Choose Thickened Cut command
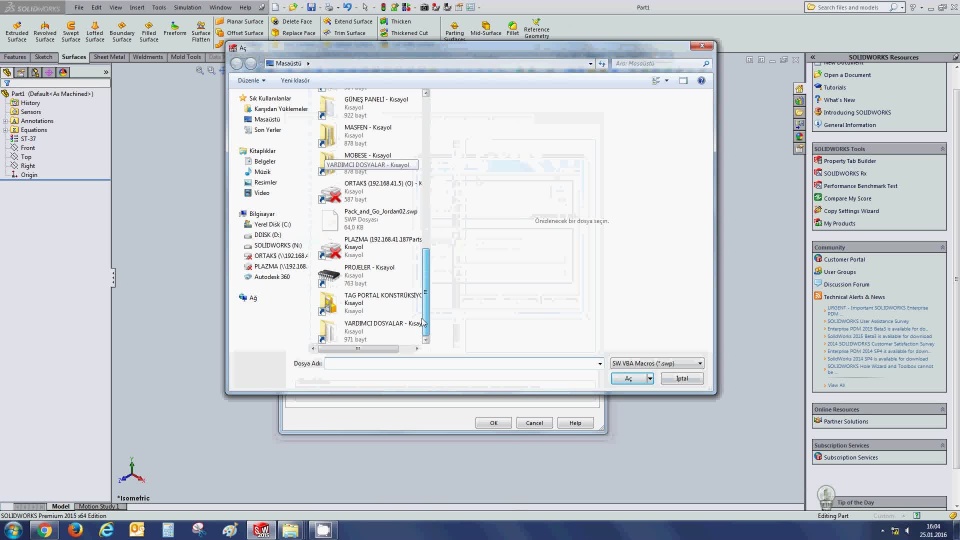Screen dimensions: 960x540 coord(404,33)
